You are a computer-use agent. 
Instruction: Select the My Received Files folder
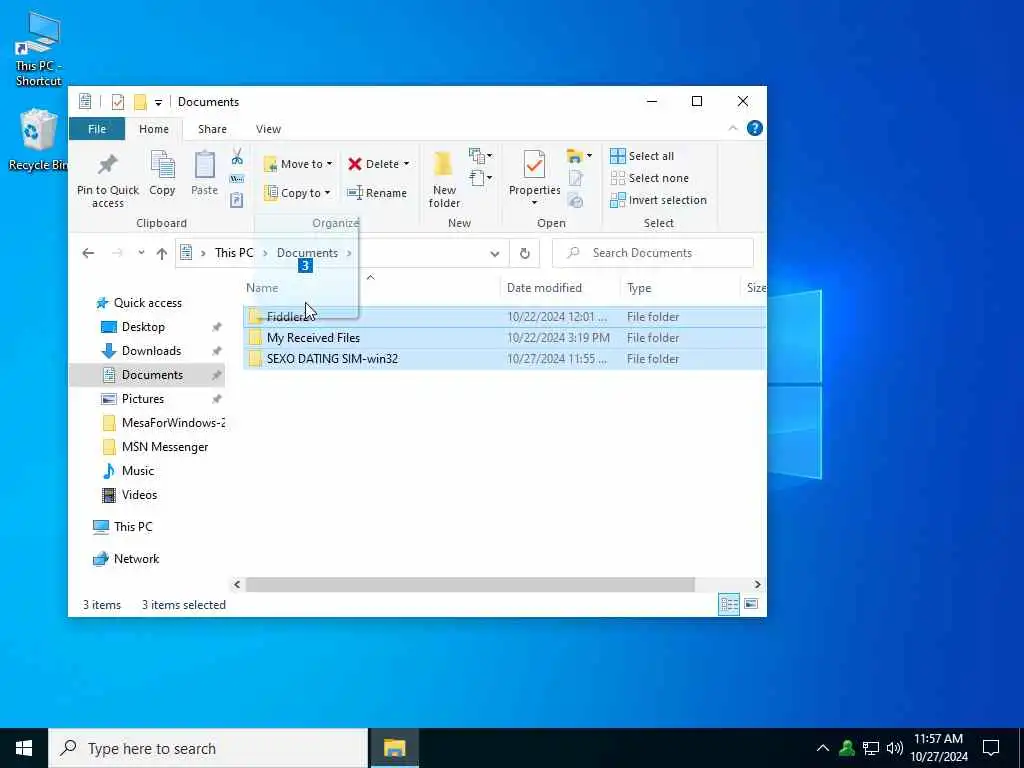pos(504,338)
